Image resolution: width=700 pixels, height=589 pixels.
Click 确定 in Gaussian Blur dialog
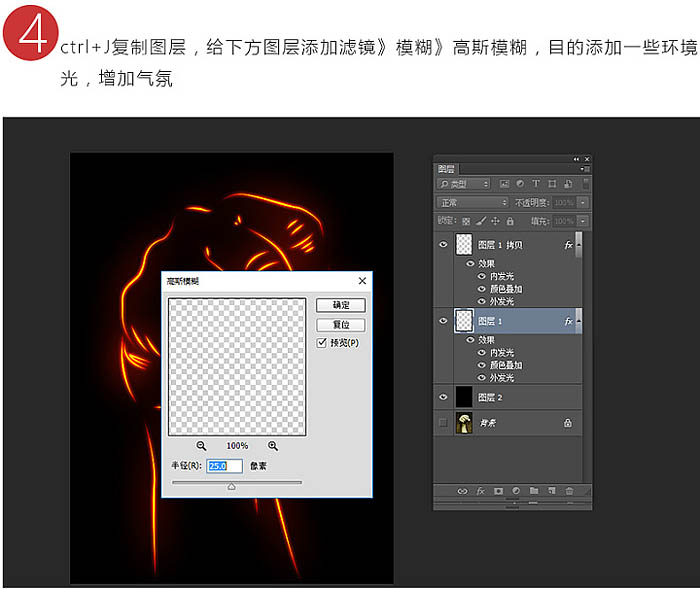[341, 305]
